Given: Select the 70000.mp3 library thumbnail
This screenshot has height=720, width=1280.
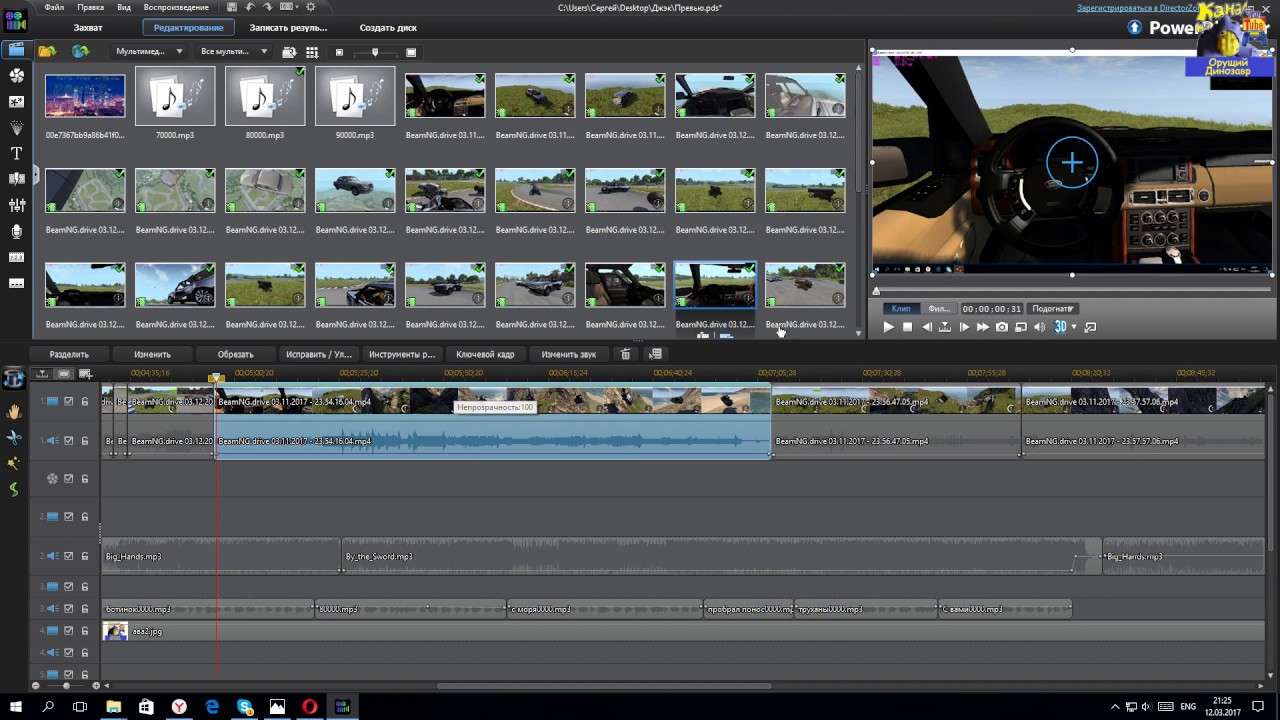Looking at the screenshot, I should pyautogui.click(x=175, y=97).
